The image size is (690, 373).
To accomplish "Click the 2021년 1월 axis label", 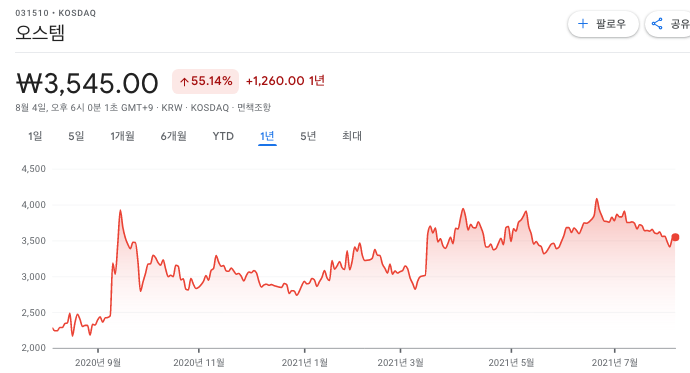I will coord(305,362).
